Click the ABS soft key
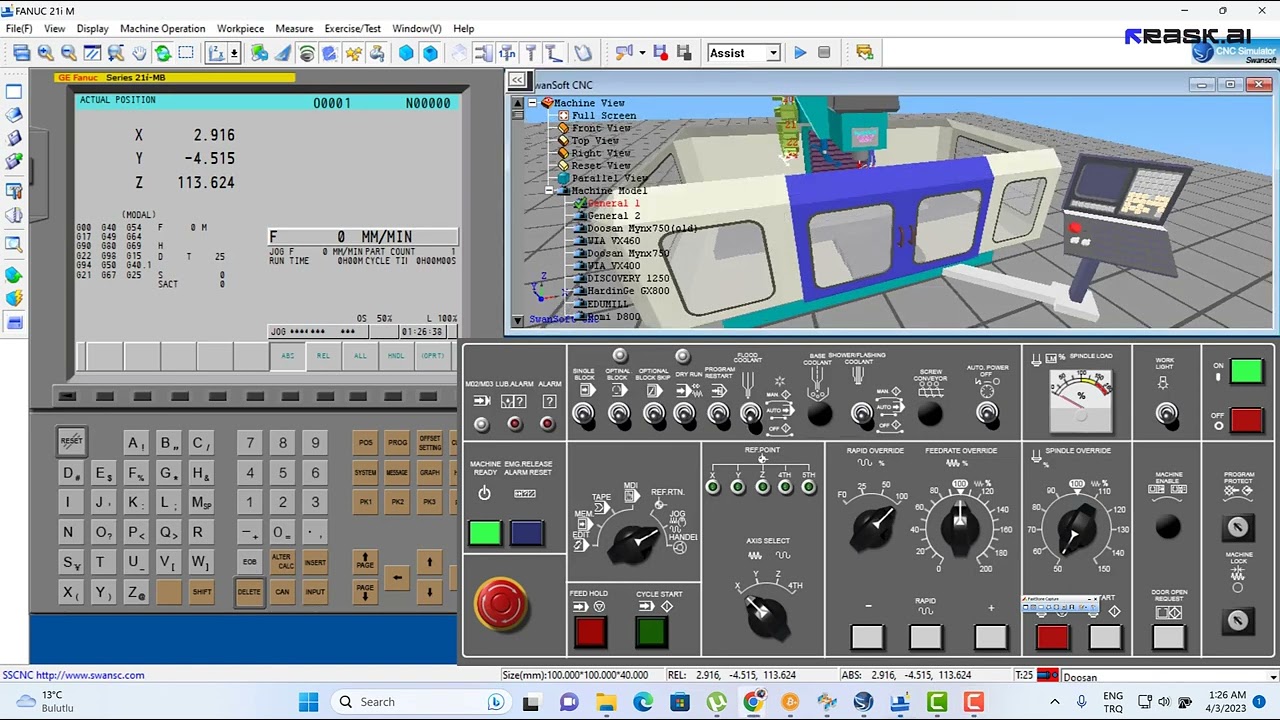This screenshot has height=720, width=1280. [x=288, y=356]
